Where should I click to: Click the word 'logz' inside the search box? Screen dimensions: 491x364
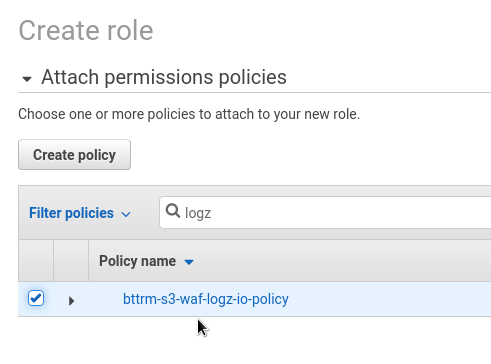coord(198,213)
